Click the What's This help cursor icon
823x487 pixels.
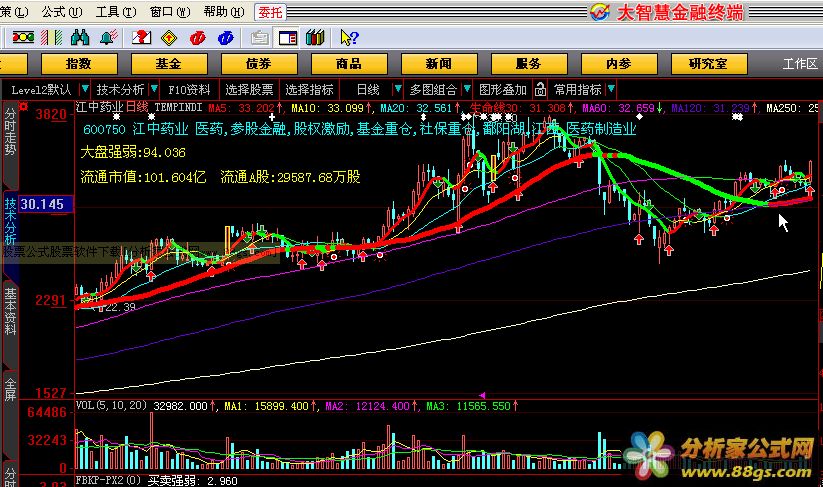pyautogui.click(x=349, y=38)
